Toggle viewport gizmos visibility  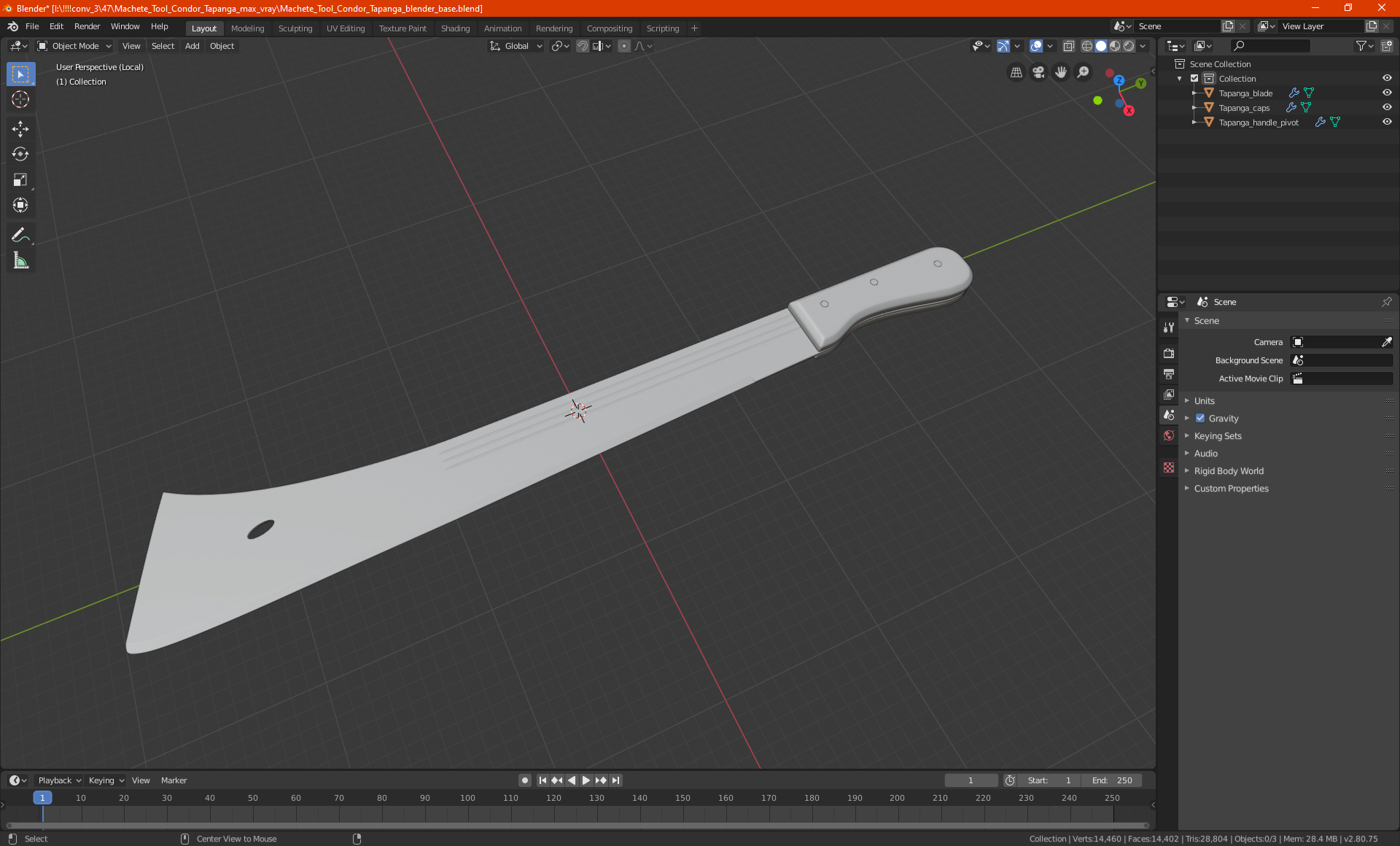pos(1003,46)
